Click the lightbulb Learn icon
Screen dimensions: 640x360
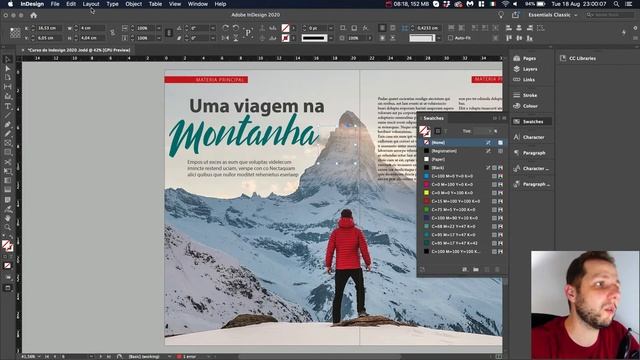501,15
